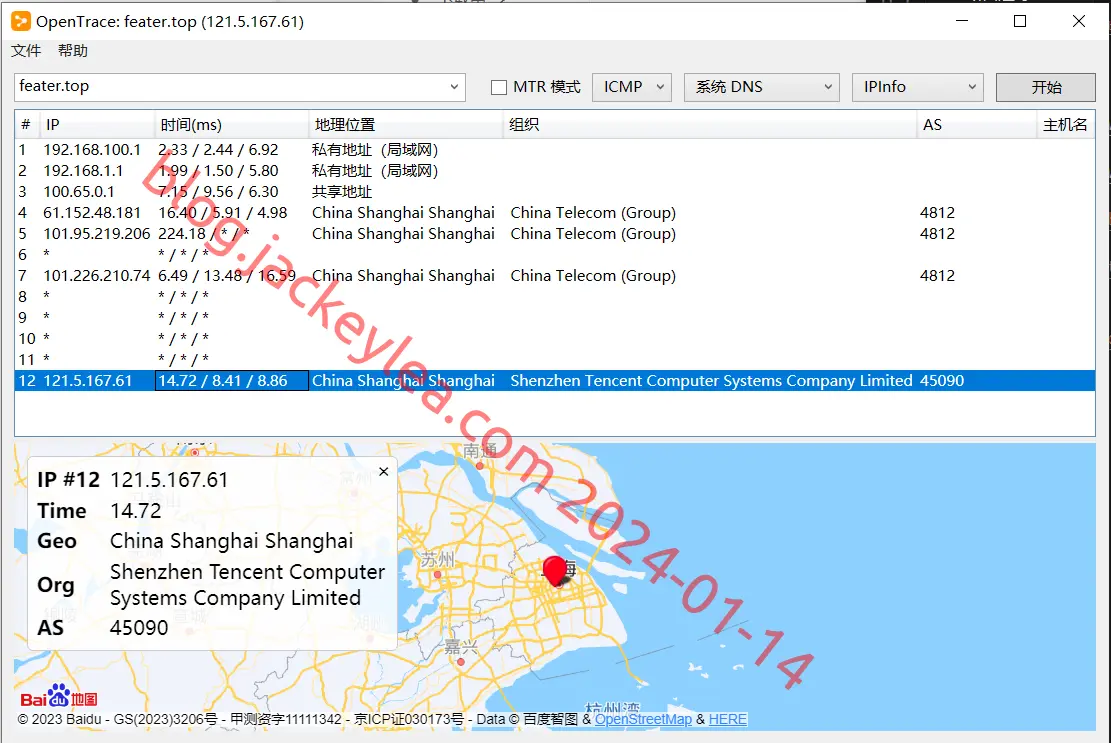The image size is (1111, 743).
Task: Click Shenzhen Tencent Computer Systems organization cell
Action: (x=711, y=380)
